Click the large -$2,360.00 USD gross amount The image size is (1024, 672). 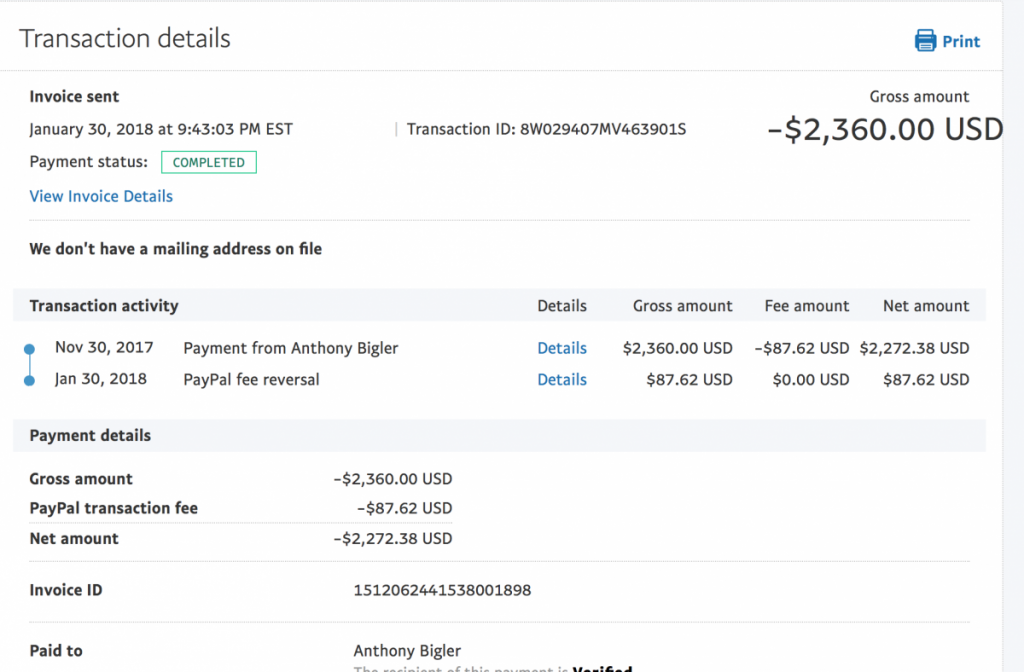pos(885,129)
